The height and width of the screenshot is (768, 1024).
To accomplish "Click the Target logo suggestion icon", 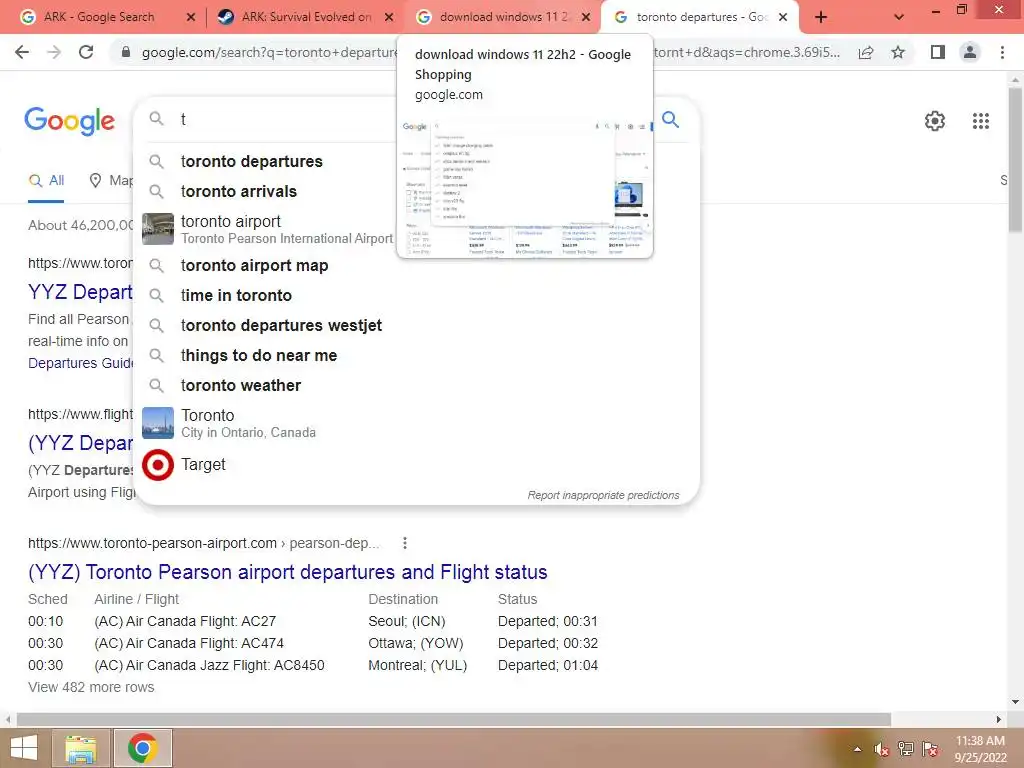I will (158, 465).
